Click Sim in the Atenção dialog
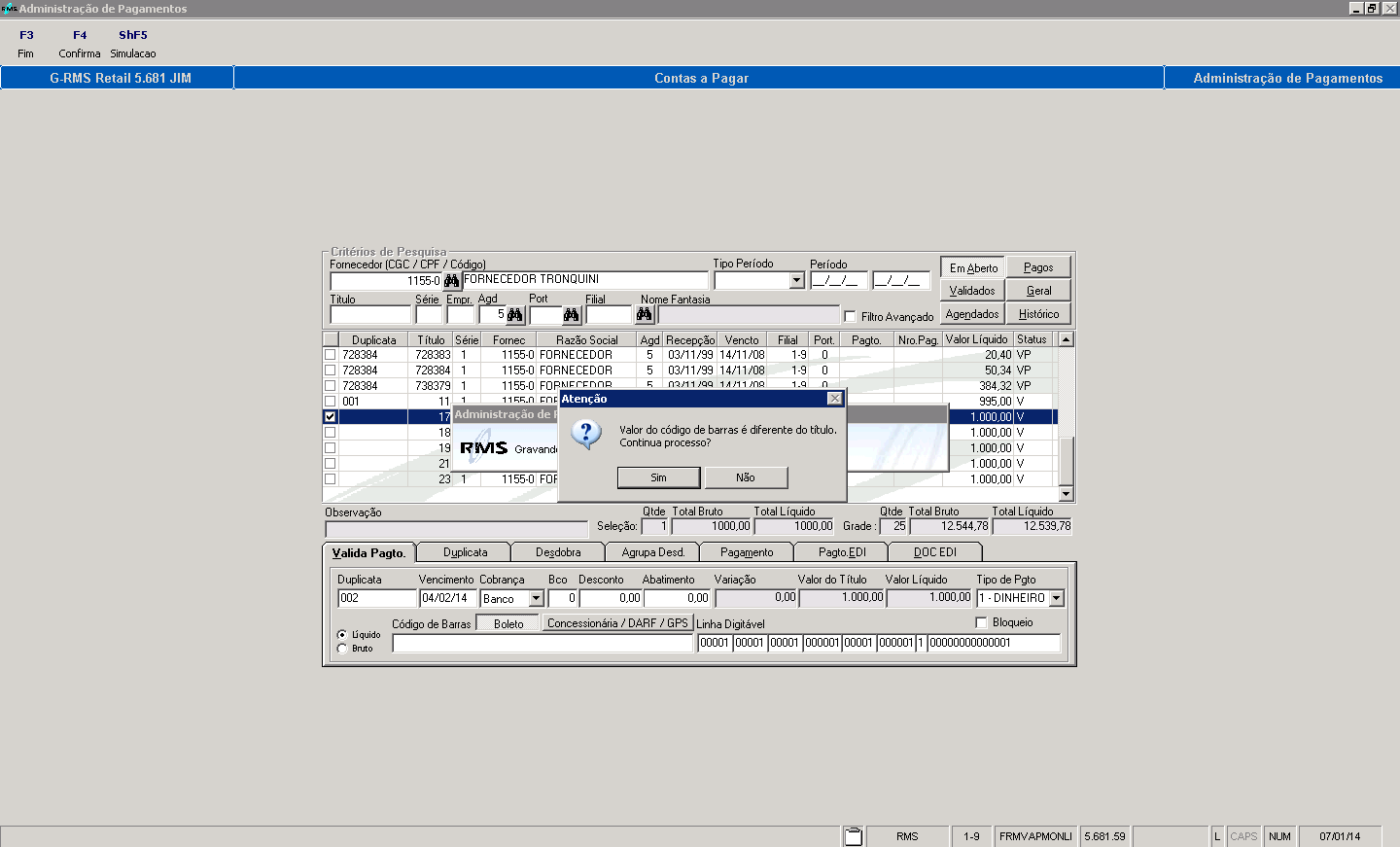The width and height of the screenshot is (1400, 847). (x=658, y=477)
